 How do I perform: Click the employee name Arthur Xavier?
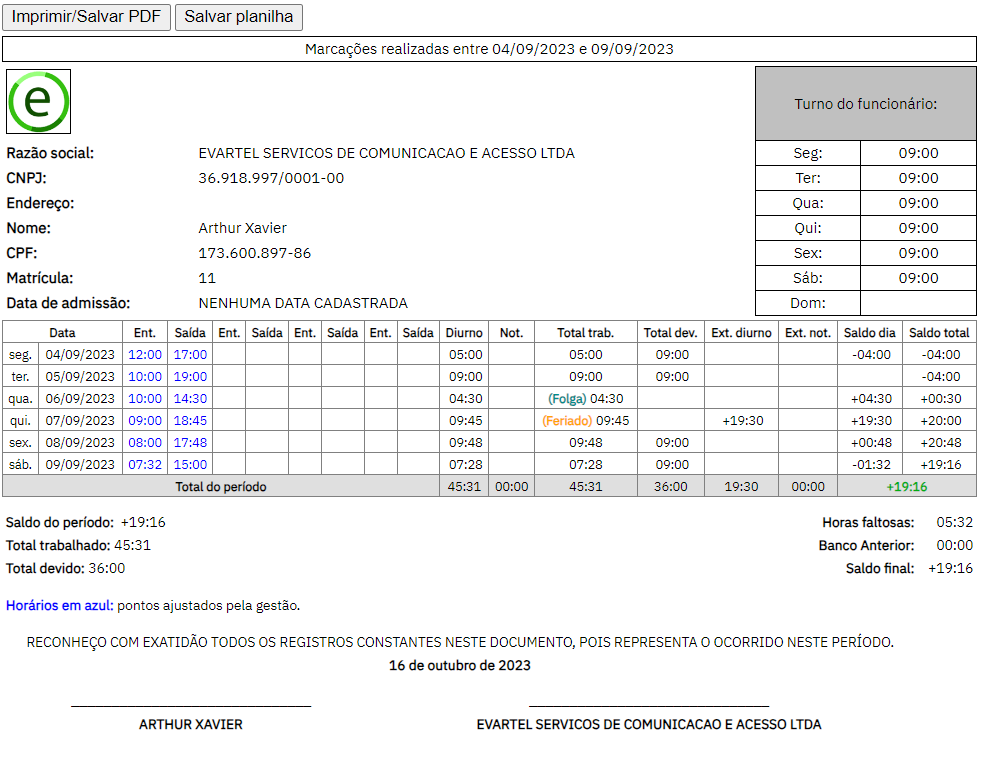point(242,228)
